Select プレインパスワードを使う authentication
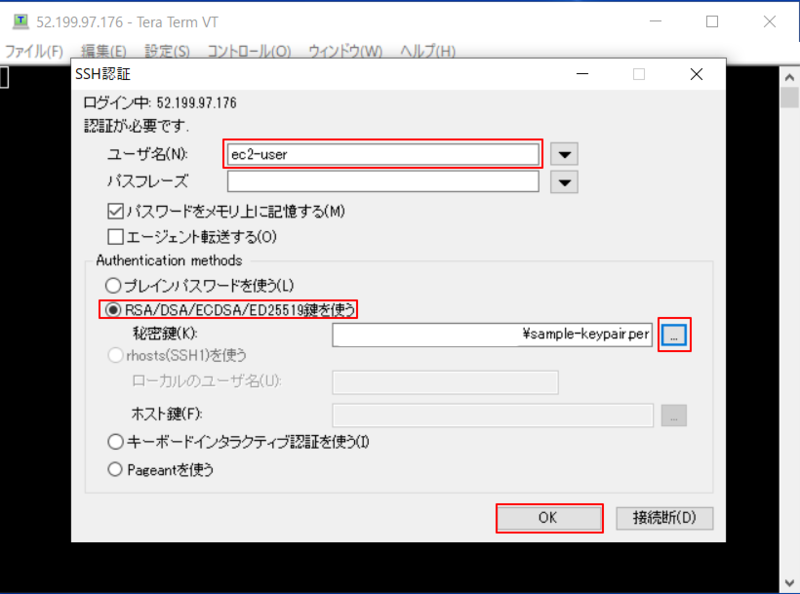800x594 pixels. (112, 284)
